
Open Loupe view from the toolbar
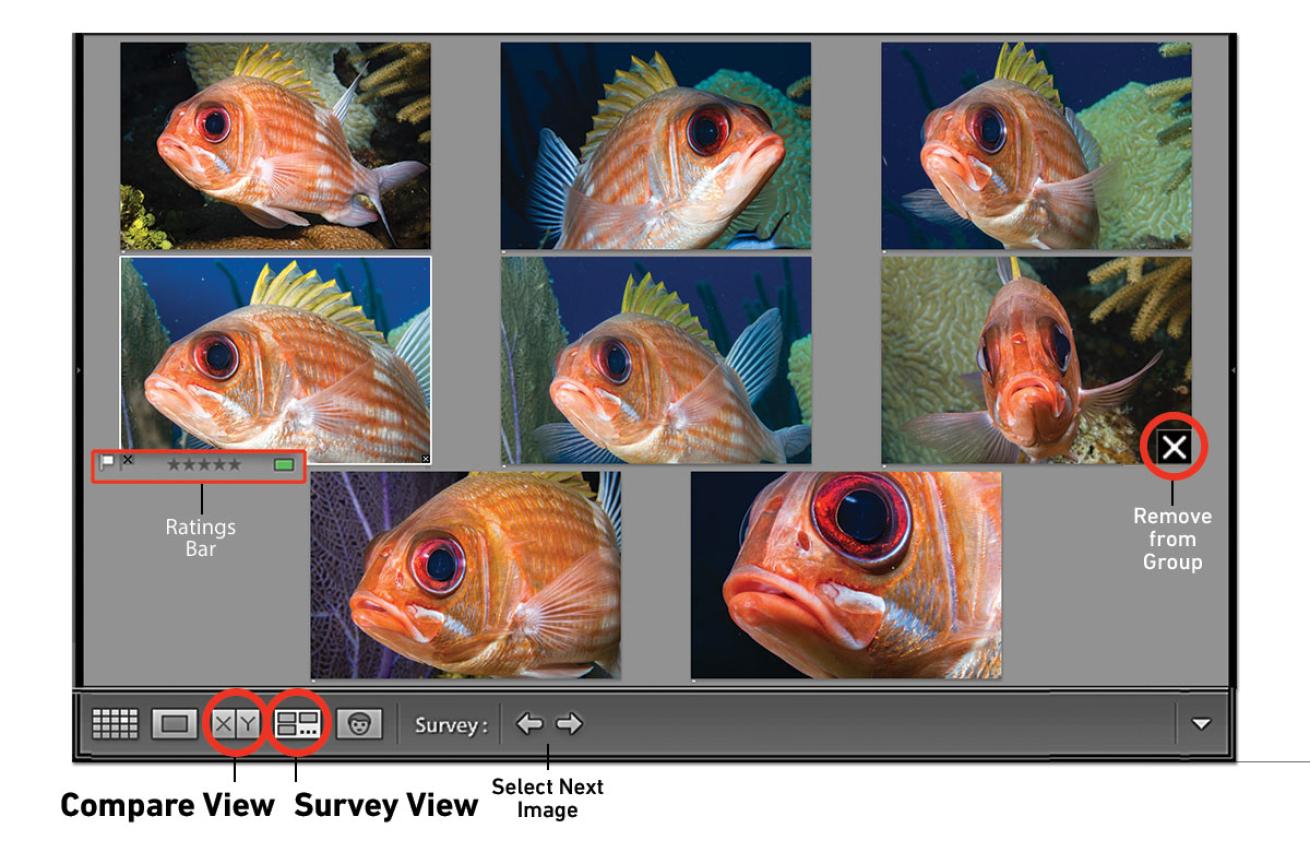pyautogui.click(x=170, y=723)
